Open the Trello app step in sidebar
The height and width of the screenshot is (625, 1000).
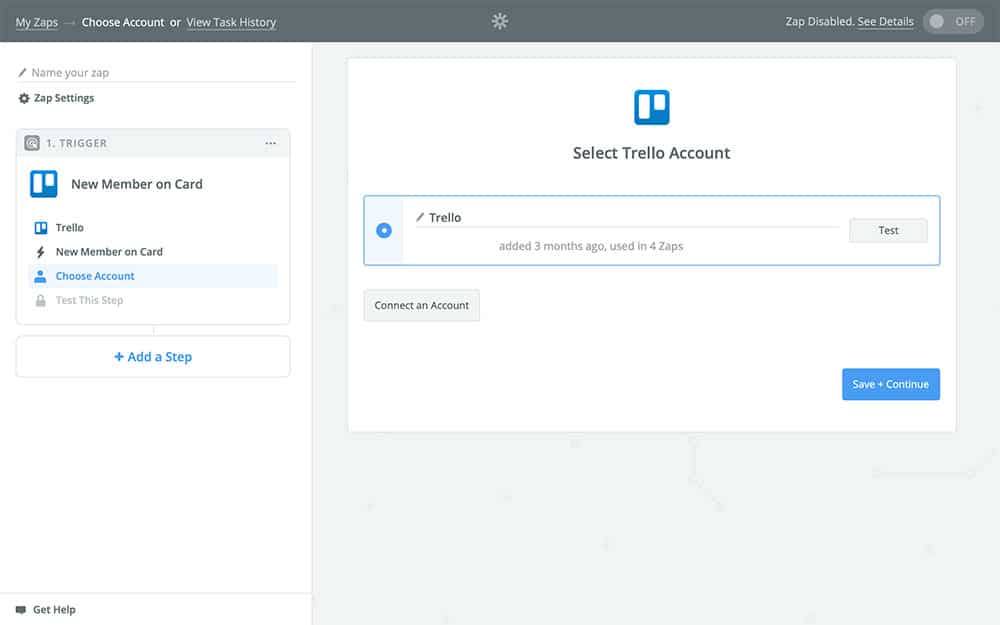(69, 228)
